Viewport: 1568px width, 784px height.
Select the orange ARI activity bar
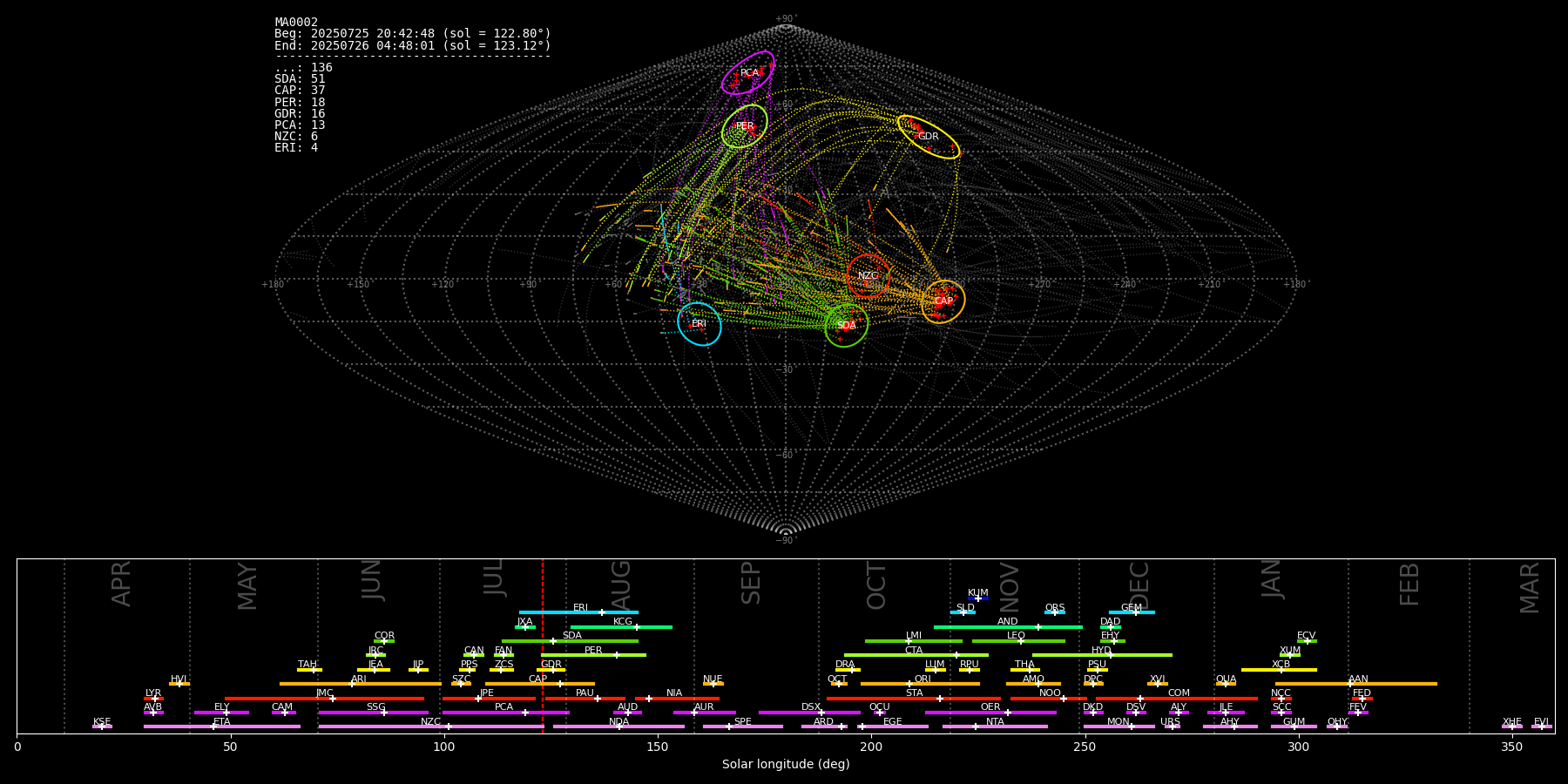tap(361, 684)
